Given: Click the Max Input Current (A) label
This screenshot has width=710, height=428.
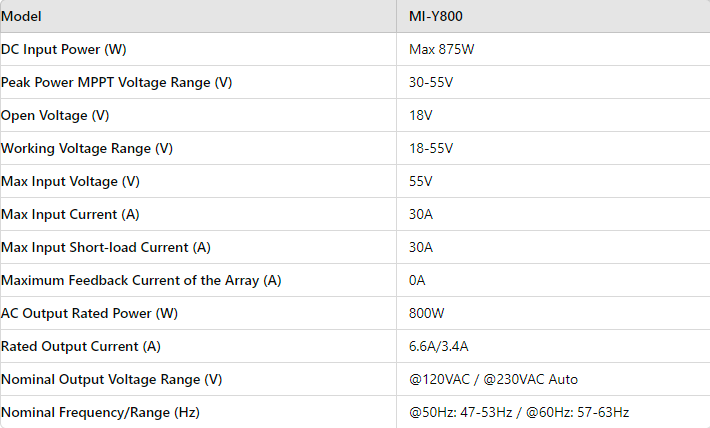Looking at the screenshot, I should [x=70, y=215].
